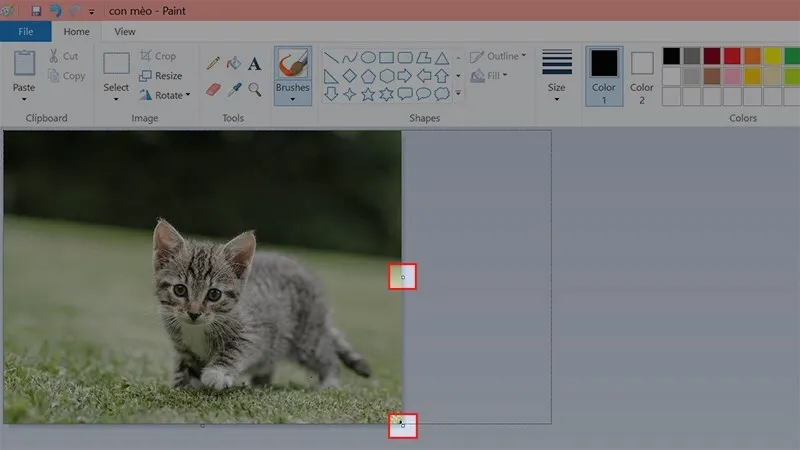The width and height of the screenshot is (800, 450).
Task: Click the Magnifier zoom tool
Action: coord(255,89)
